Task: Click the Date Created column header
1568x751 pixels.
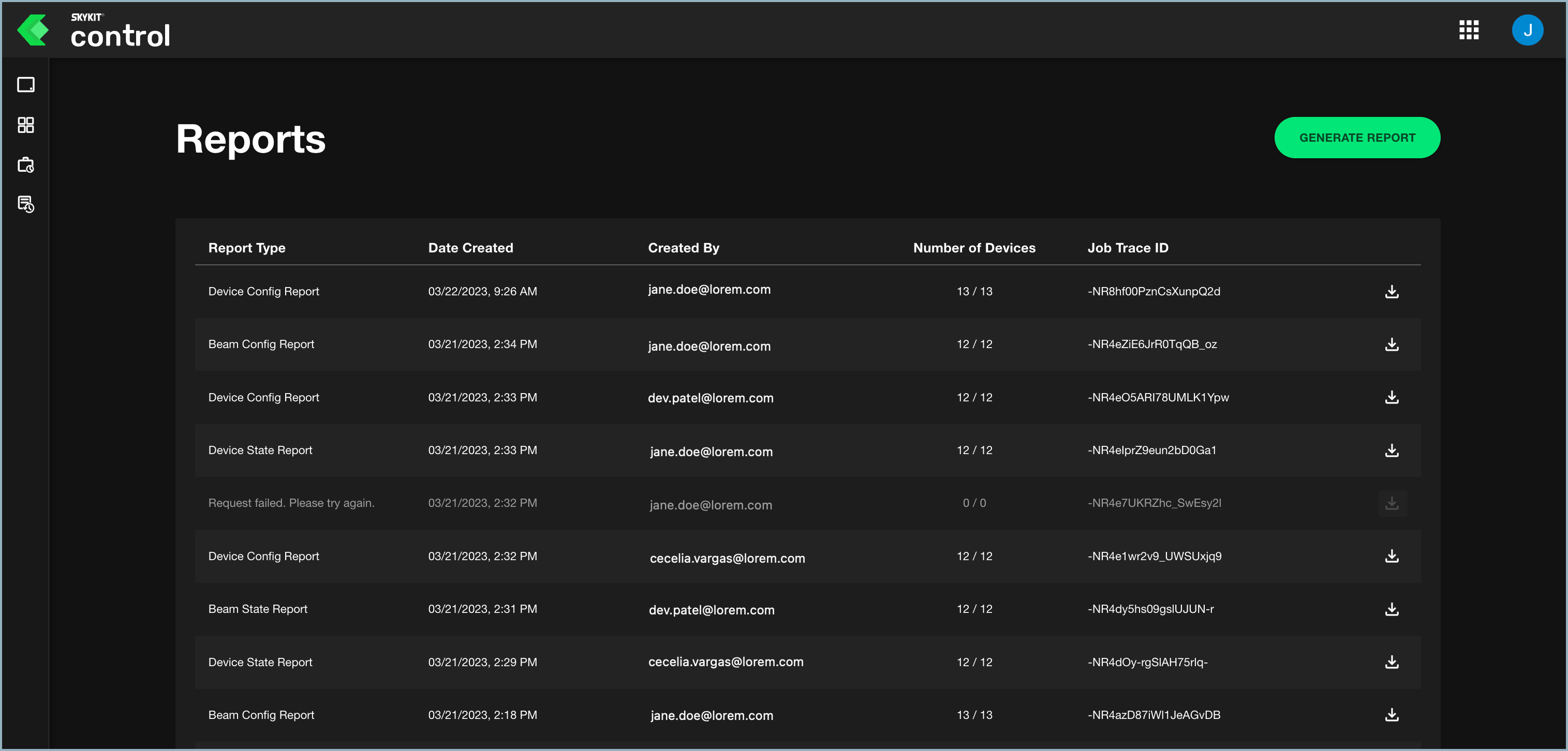Action: tap(470, 248)
